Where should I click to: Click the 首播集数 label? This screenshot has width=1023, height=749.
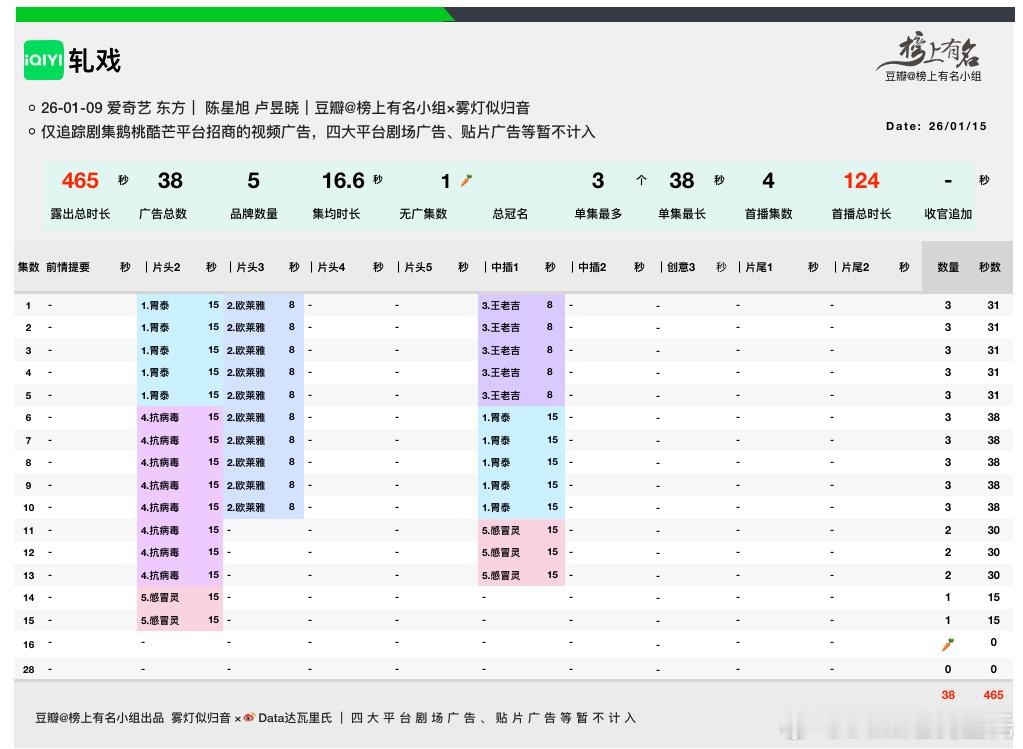click(769, 214)
